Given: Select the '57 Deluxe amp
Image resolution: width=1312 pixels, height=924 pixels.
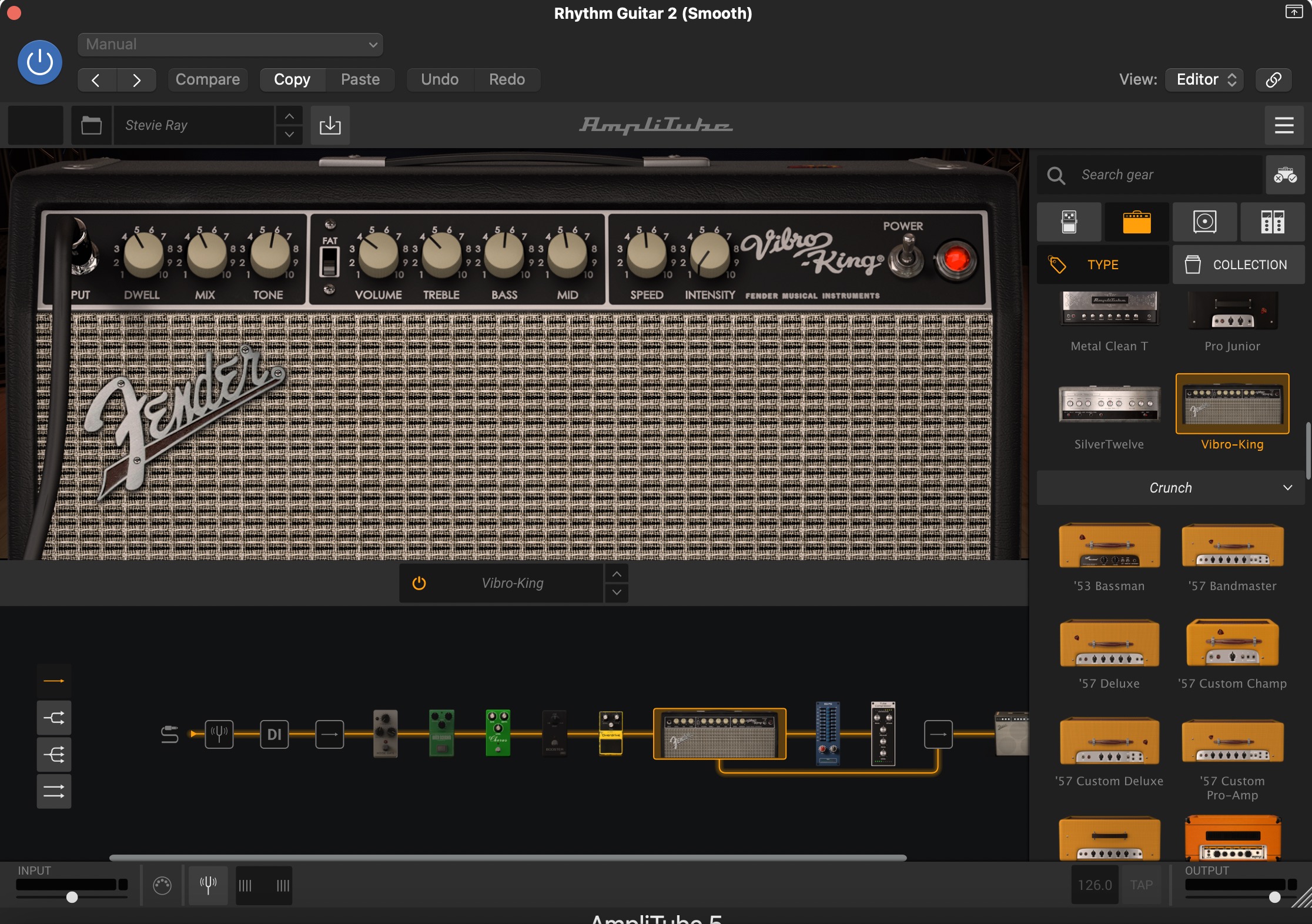Looking at the screenshot, I should point(1109,655).
